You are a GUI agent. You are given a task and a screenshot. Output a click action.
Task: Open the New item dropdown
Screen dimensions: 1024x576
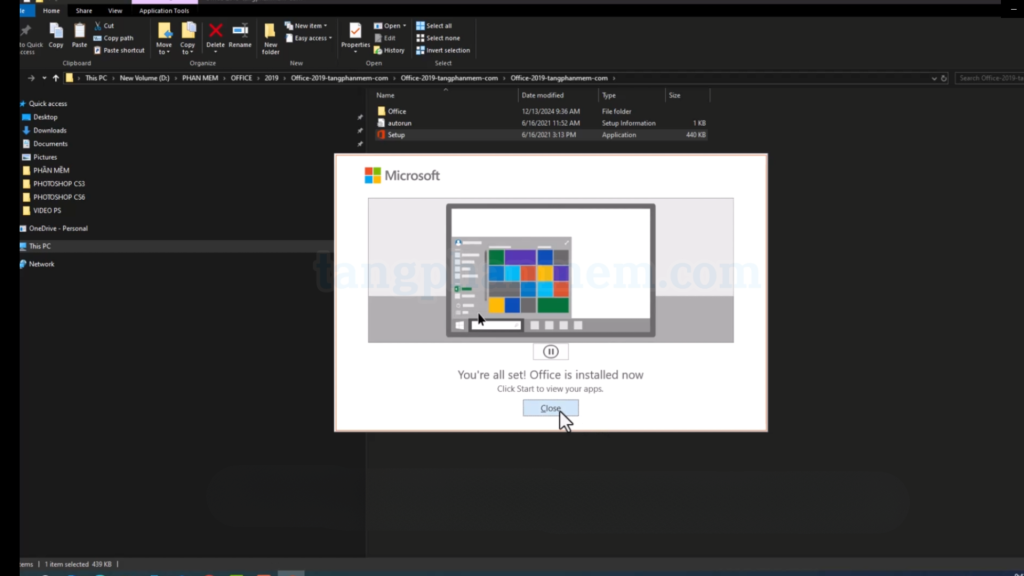306,25
